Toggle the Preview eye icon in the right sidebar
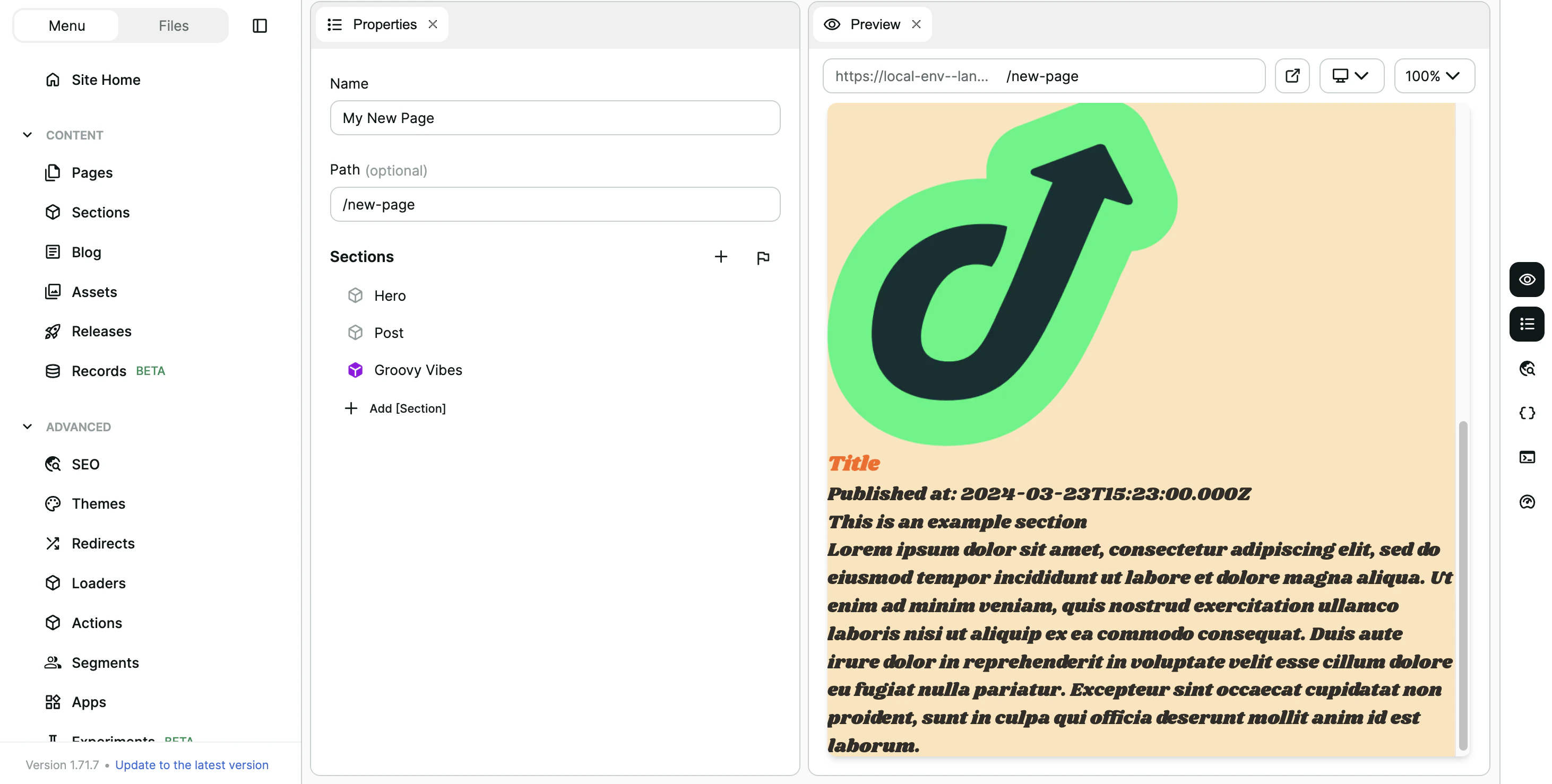Screen dimensions: 1552x784 (1527, 279)
